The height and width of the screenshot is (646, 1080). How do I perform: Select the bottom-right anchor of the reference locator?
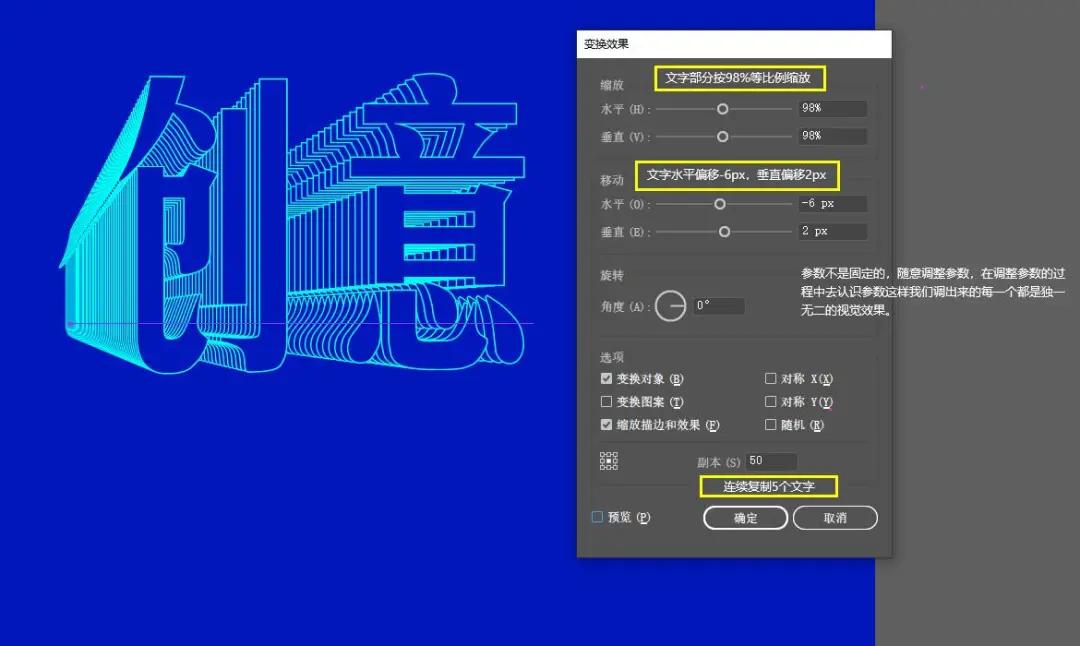coord(615,467)
